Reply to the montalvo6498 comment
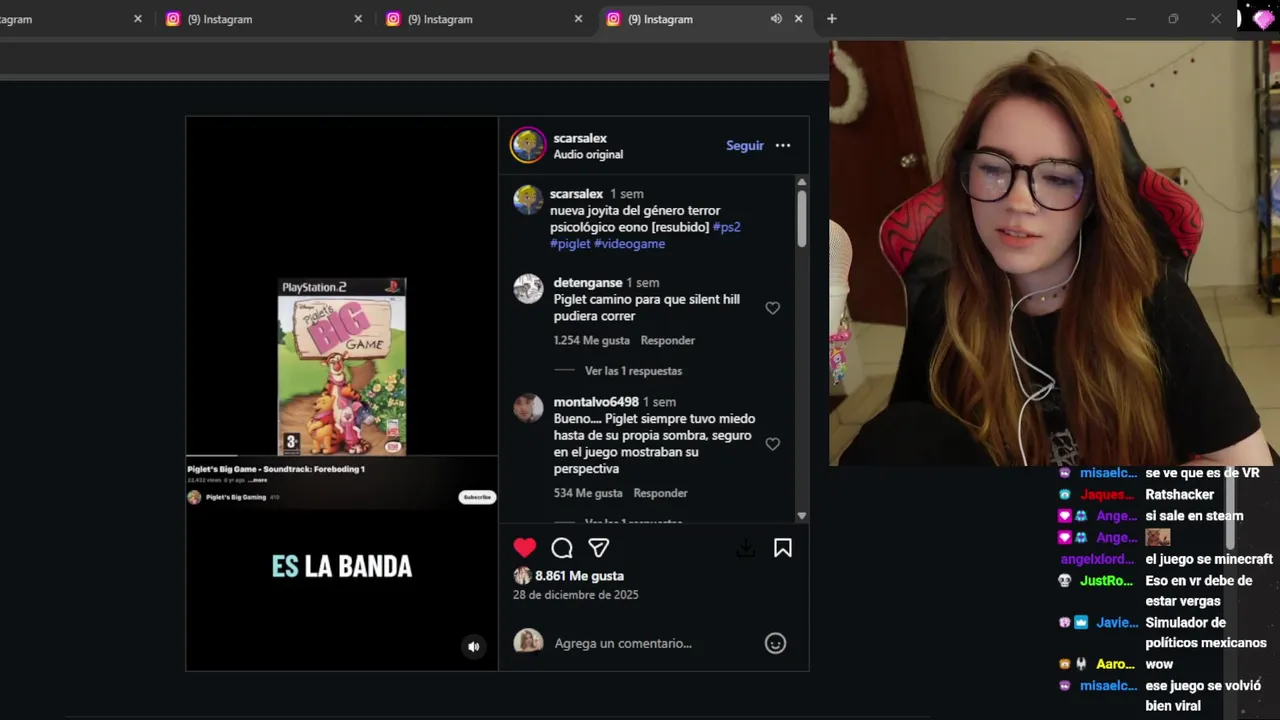The height and width of the screenshot is (720, 1280). point(660,493)
